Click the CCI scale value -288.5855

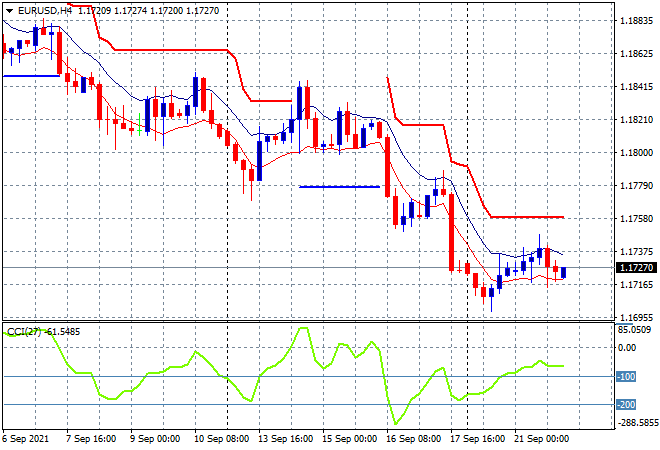[637, 422]
